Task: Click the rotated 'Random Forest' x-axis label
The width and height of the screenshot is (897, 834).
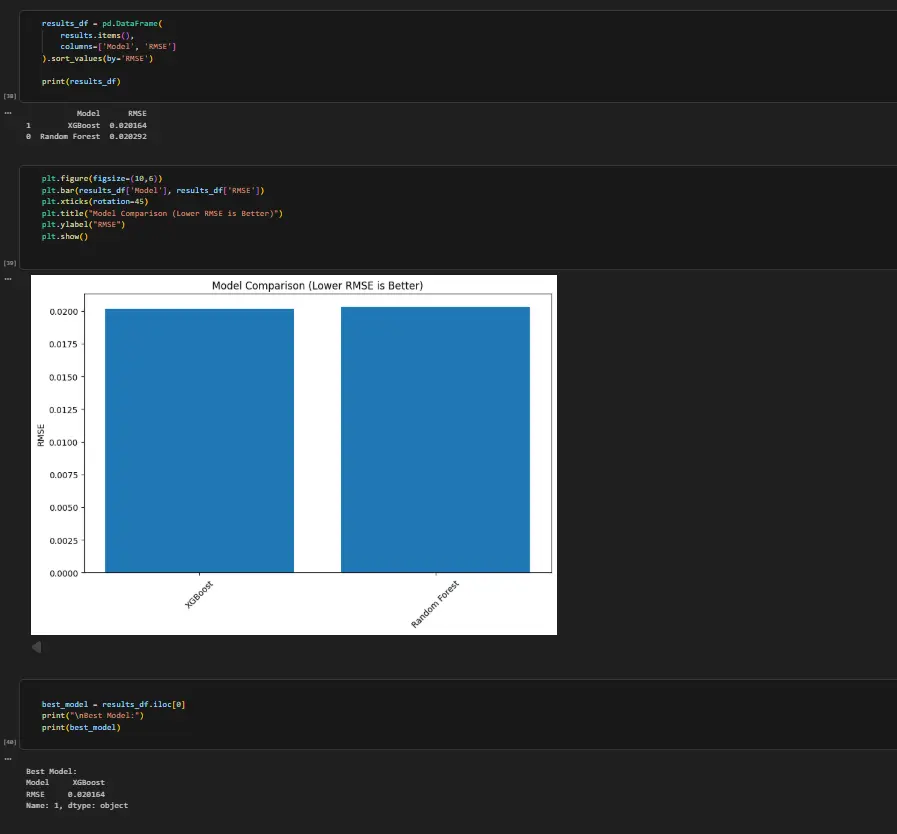Action: 435,604
